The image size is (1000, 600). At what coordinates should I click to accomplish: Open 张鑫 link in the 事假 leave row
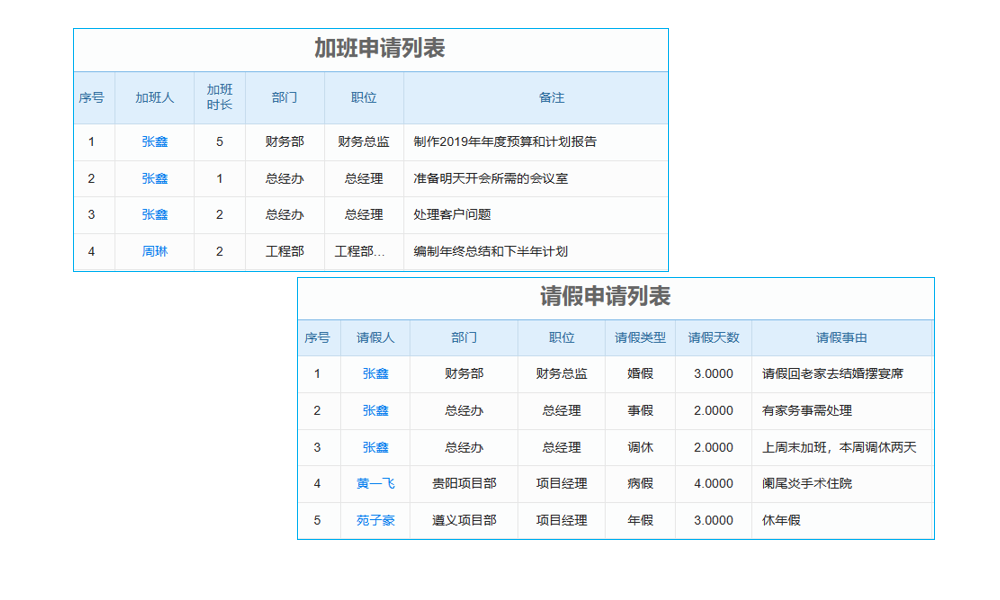[376, 410]
